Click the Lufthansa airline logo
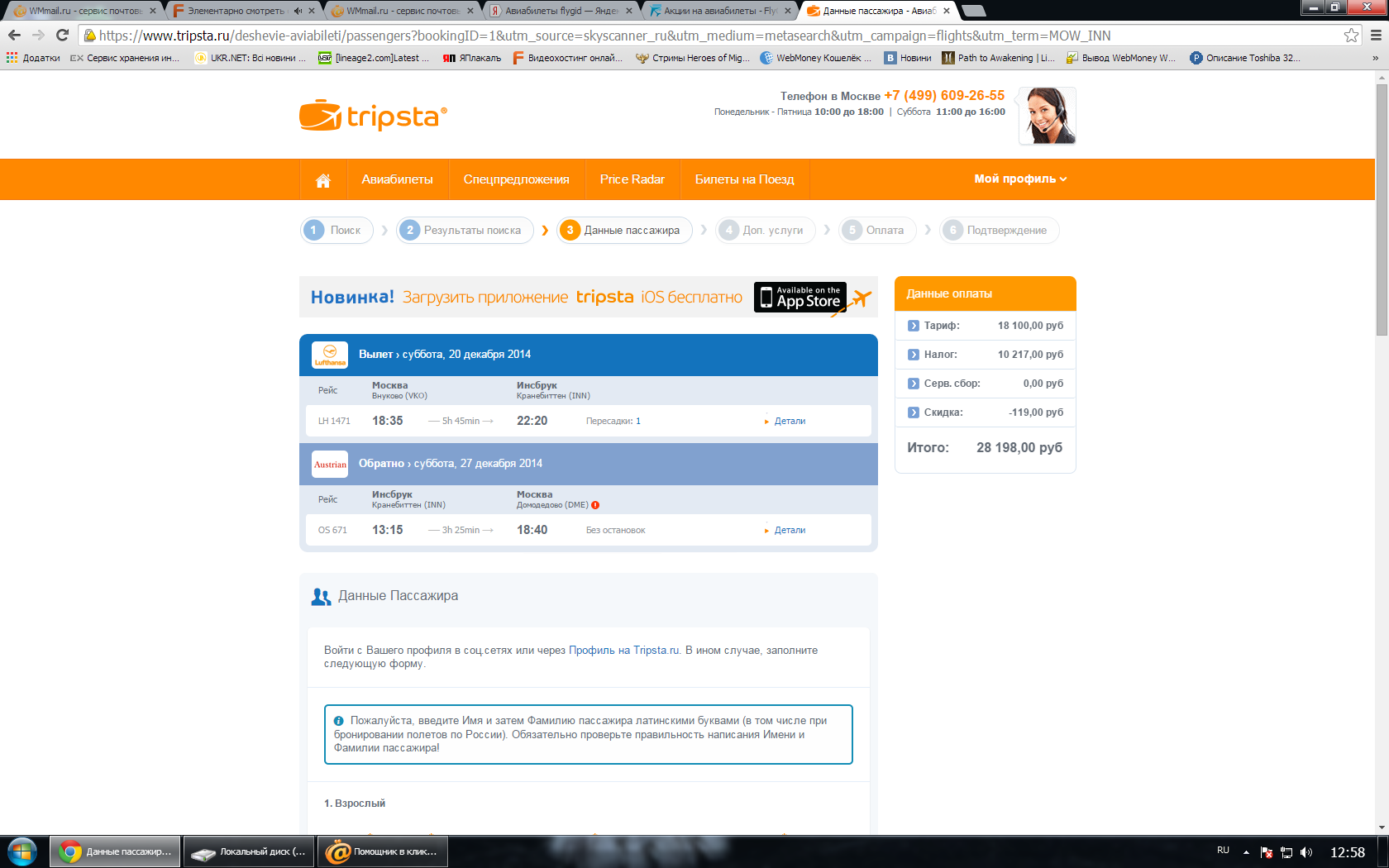This screenshot has height=868, width=1389. tap(330, 355)
